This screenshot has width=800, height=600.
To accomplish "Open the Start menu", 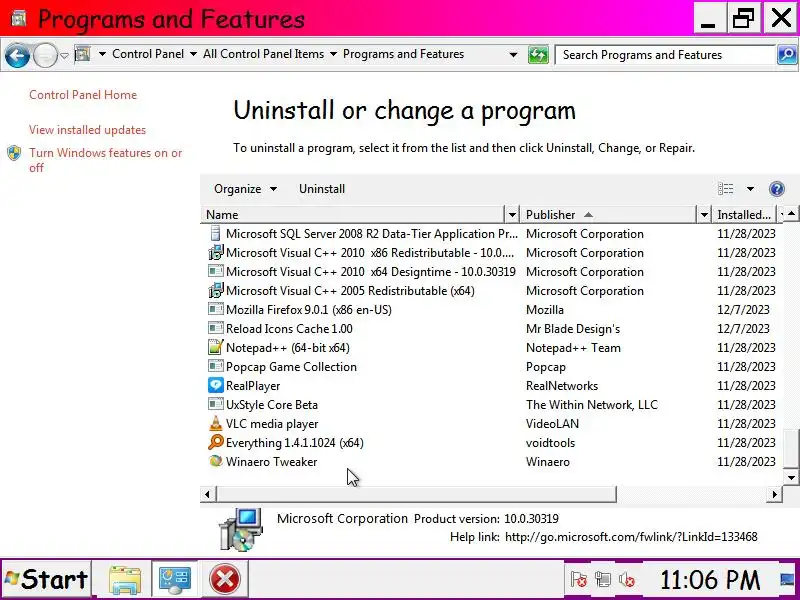I will coord(46,580).
